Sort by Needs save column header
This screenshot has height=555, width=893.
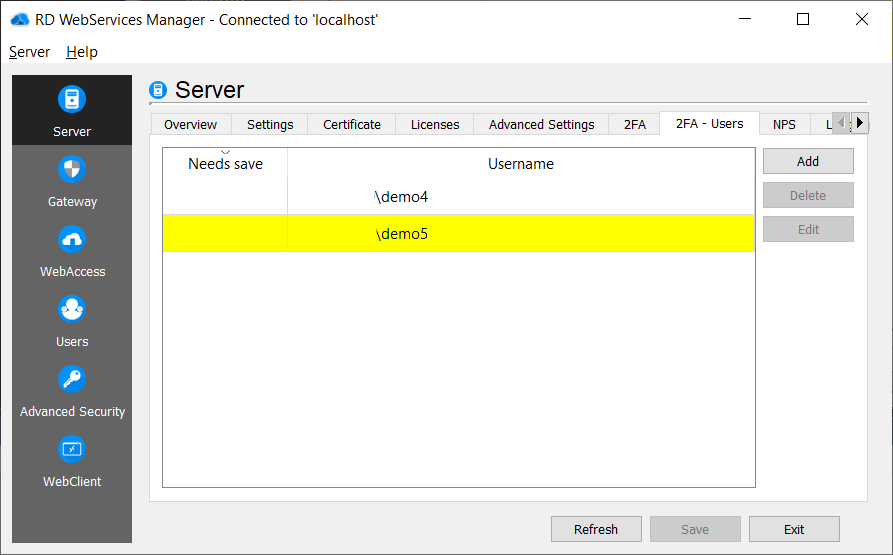(226, 163)
